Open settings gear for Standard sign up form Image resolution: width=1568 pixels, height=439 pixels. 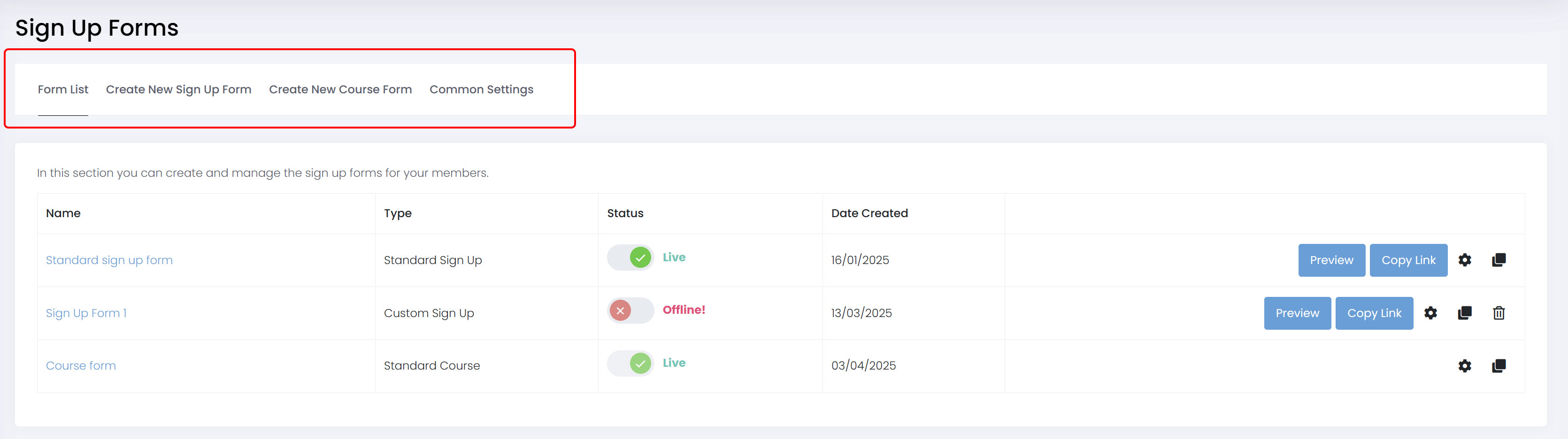1465,260
